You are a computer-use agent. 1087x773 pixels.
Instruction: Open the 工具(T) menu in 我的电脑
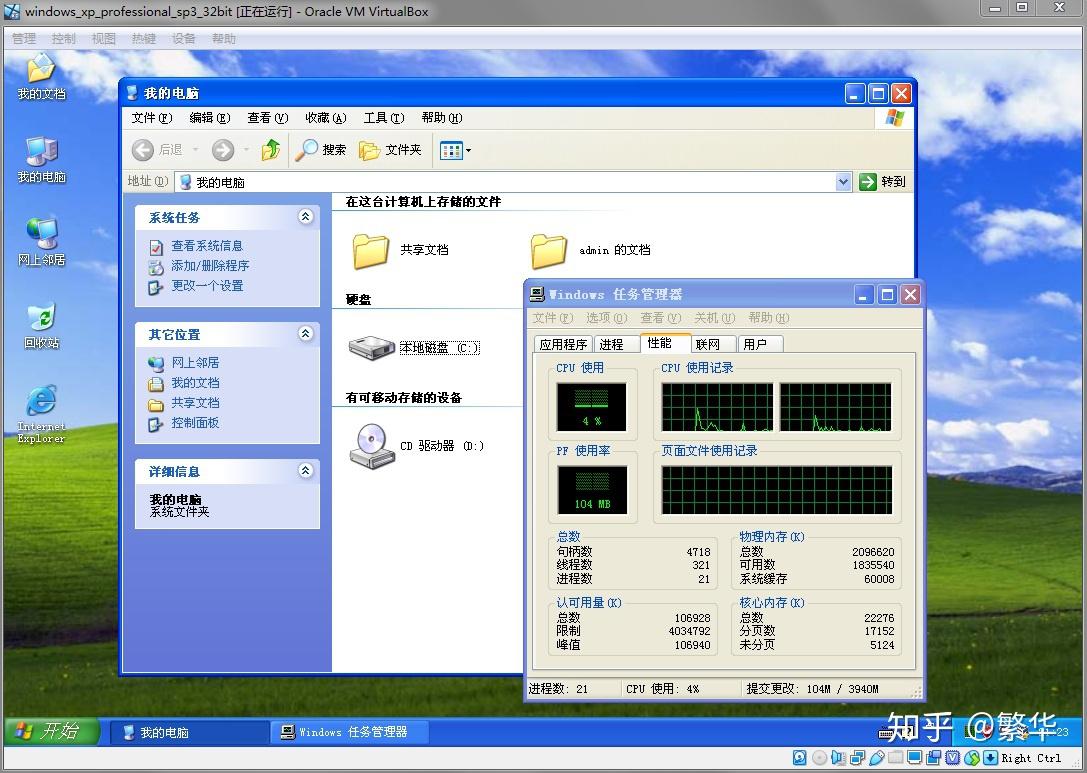[383, 118]
